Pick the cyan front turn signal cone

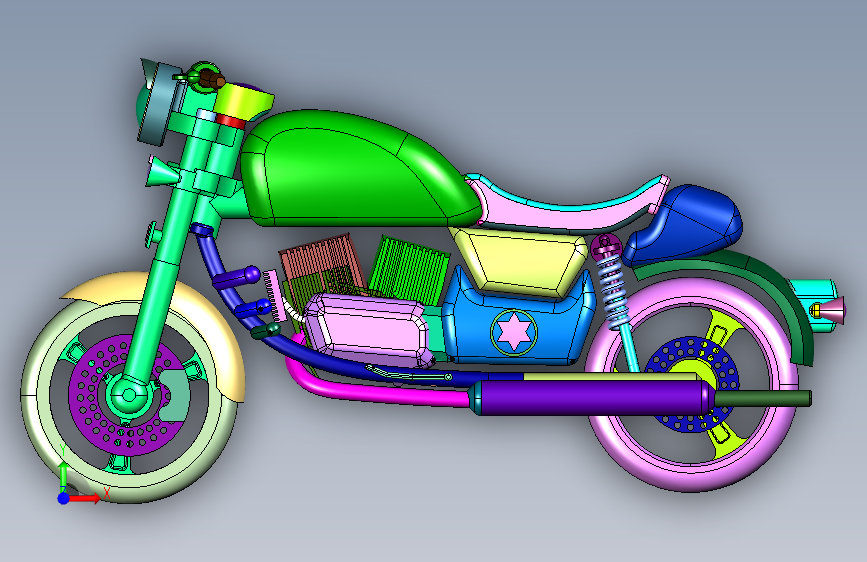(x=161, y=171)
